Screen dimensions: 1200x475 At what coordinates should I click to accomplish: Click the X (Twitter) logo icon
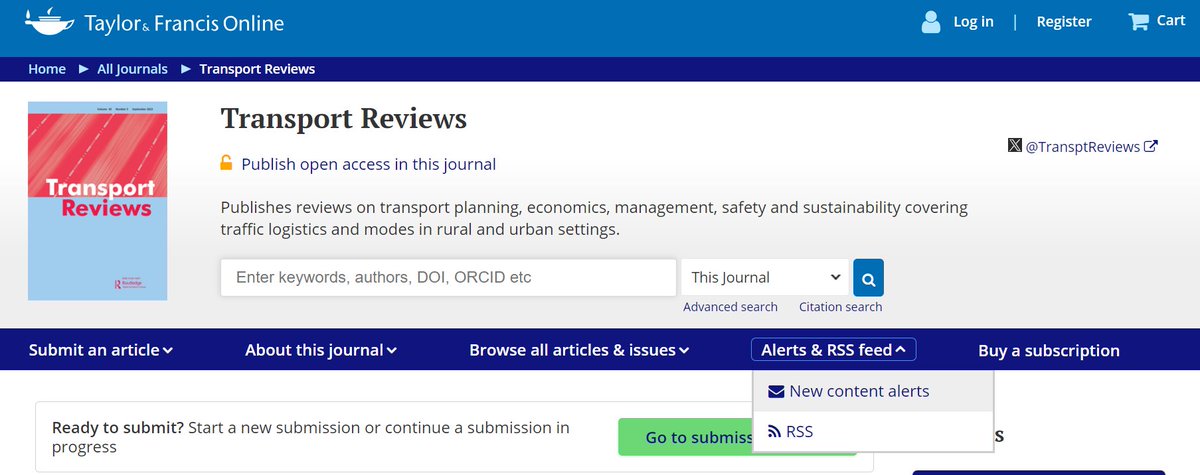(1015, 146)
